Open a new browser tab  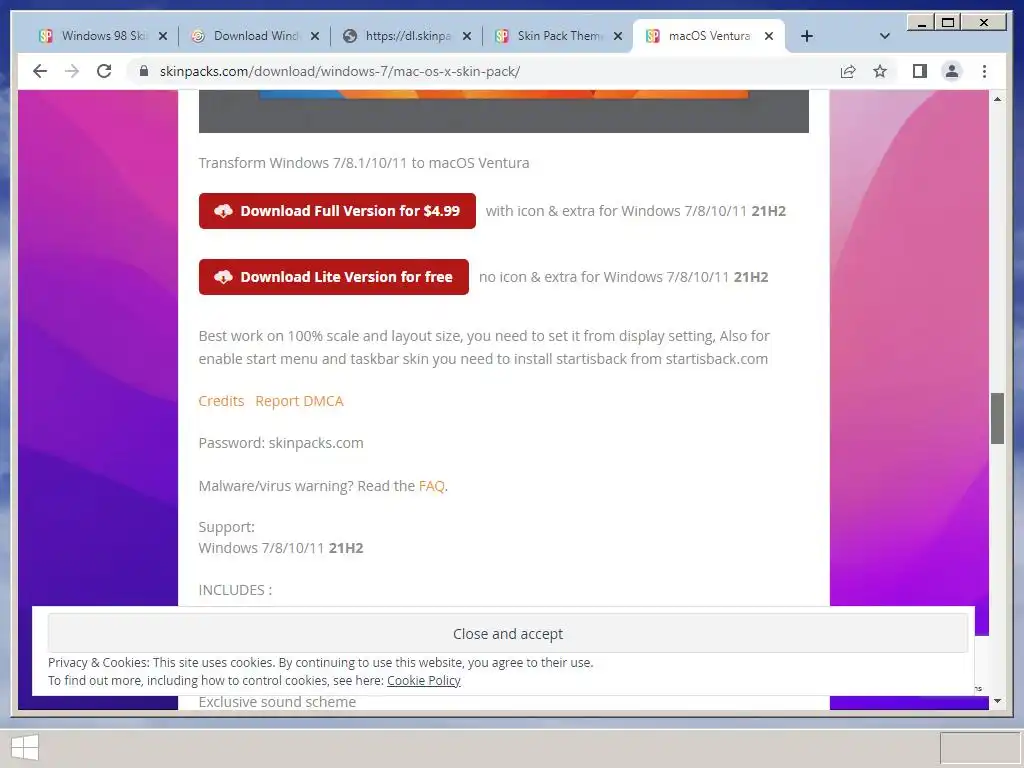click(x=807, y=36)
